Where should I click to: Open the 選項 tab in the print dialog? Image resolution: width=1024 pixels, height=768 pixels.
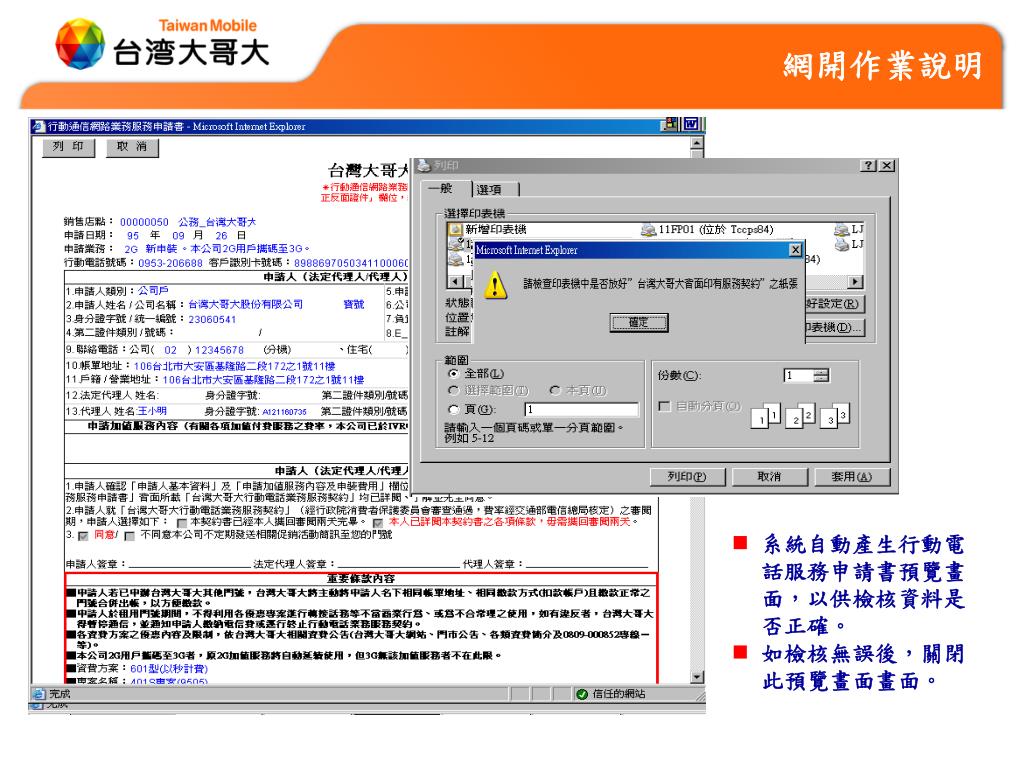[x=490, y=189]
